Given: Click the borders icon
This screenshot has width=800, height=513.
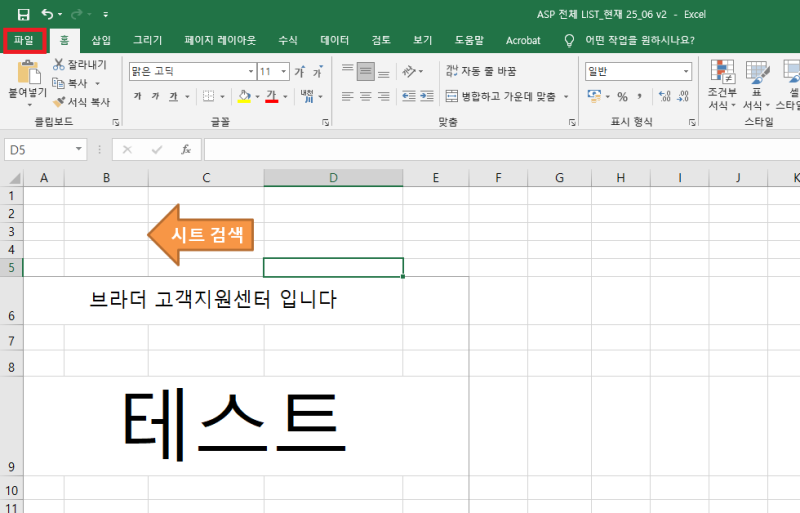Looking at the screenshot, I should click(x=208, y=96).
